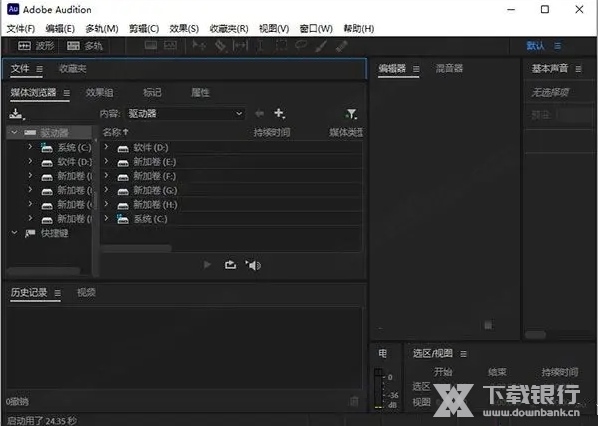Switch to the 混音器 tab
Viewport: 598px width, 426px height.
(449, 69)
